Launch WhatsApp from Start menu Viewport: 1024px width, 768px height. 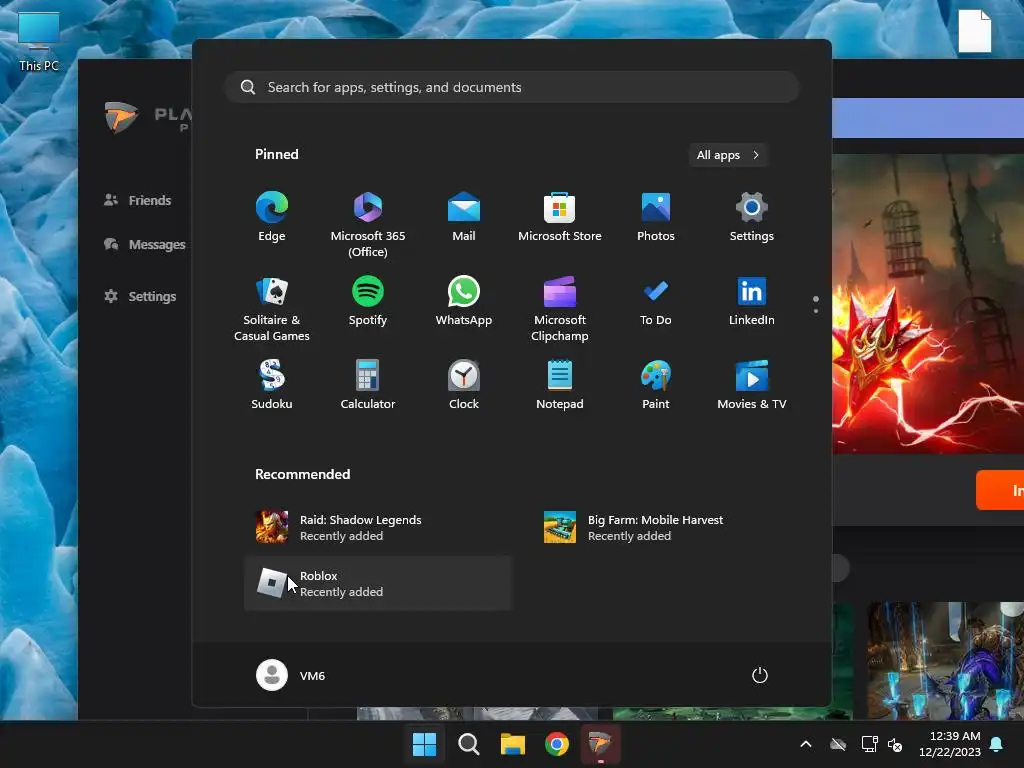464,302
